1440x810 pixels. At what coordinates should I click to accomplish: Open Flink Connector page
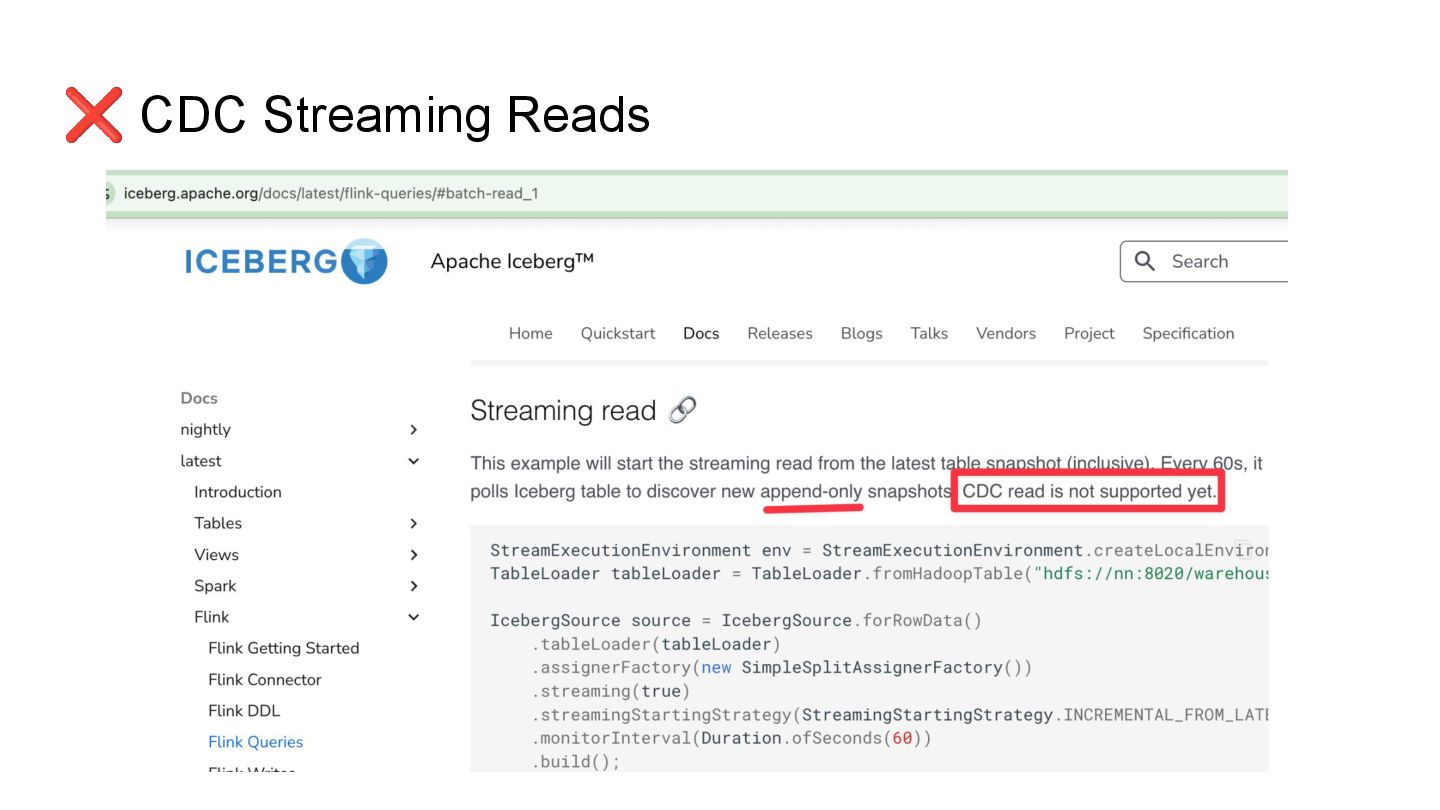(x=265, y=679)
